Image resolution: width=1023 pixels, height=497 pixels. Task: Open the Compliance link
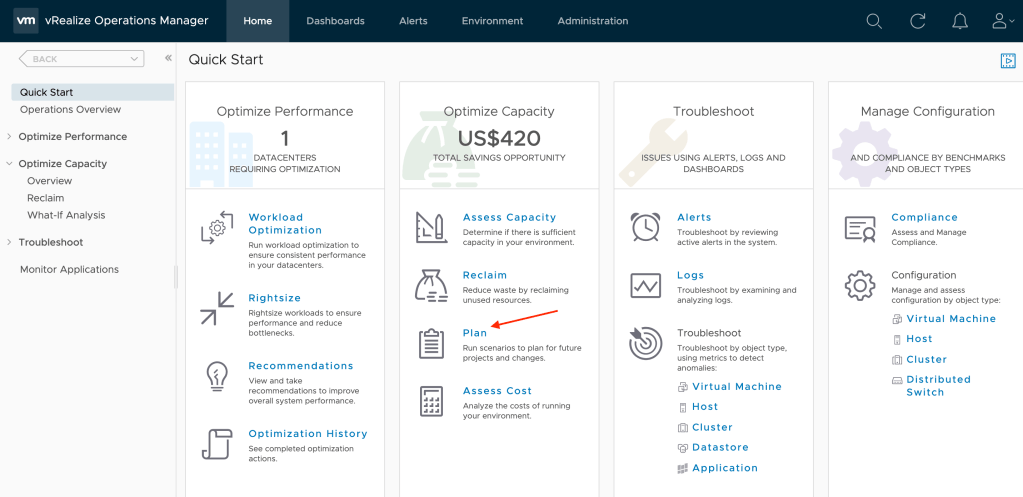tap(924, 217)
